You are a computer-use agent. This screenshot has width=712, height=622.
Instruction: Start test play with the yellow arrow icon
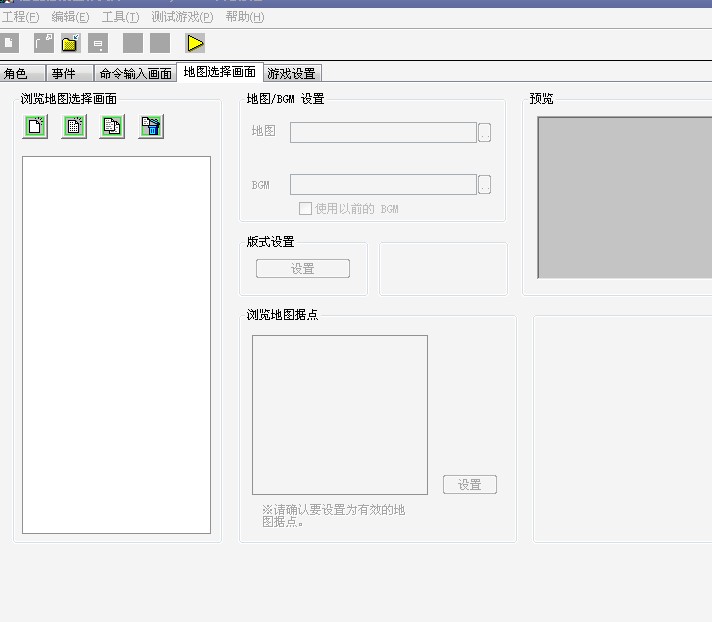(195, 44)
